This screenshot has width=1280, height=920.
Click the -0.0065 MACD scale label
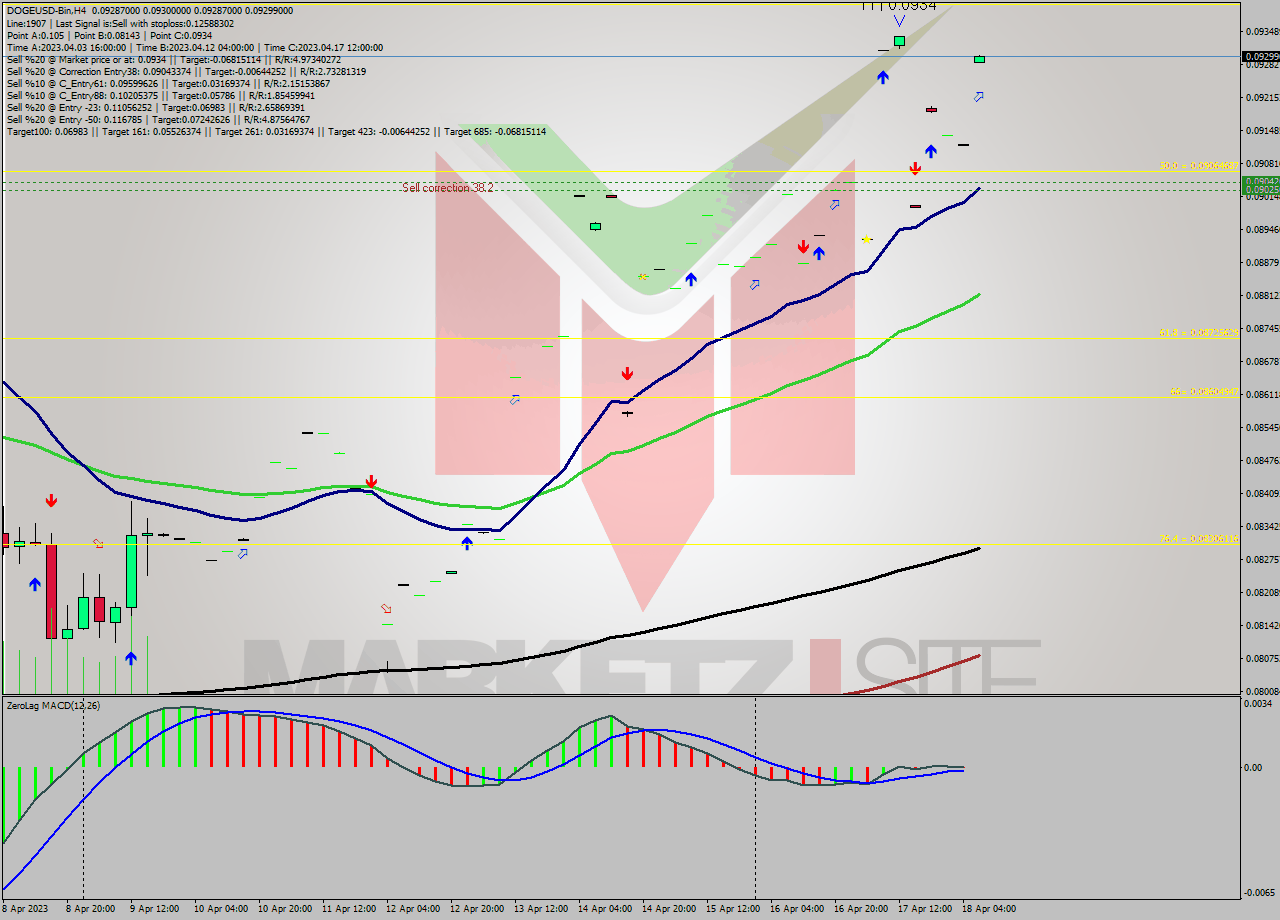(x=1260, y=892)
